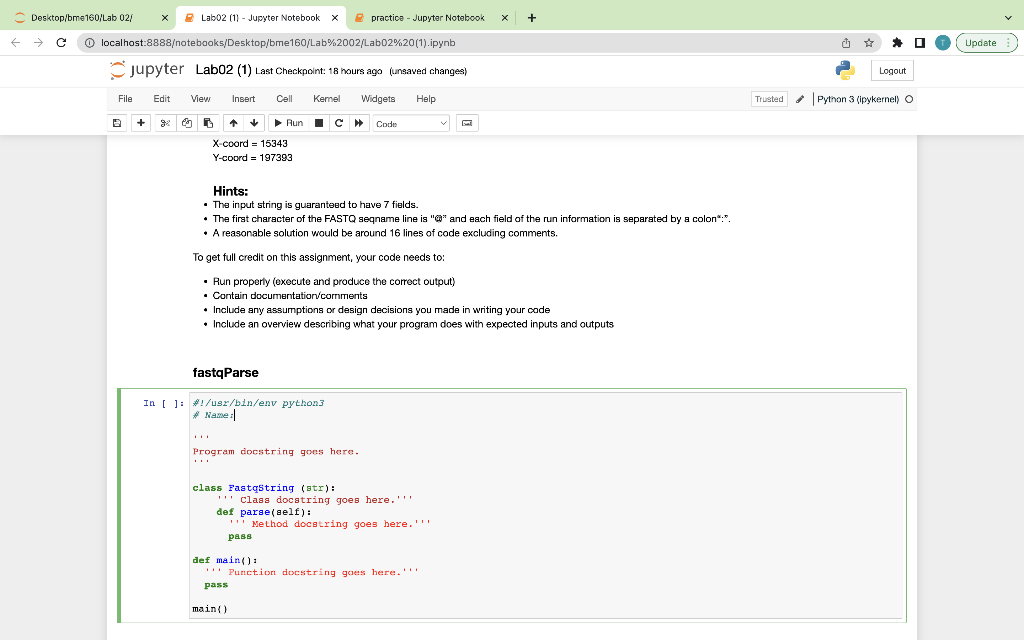Click the Logout button
This screenshot has width=1024, height=640.
(x=891, y=70)
